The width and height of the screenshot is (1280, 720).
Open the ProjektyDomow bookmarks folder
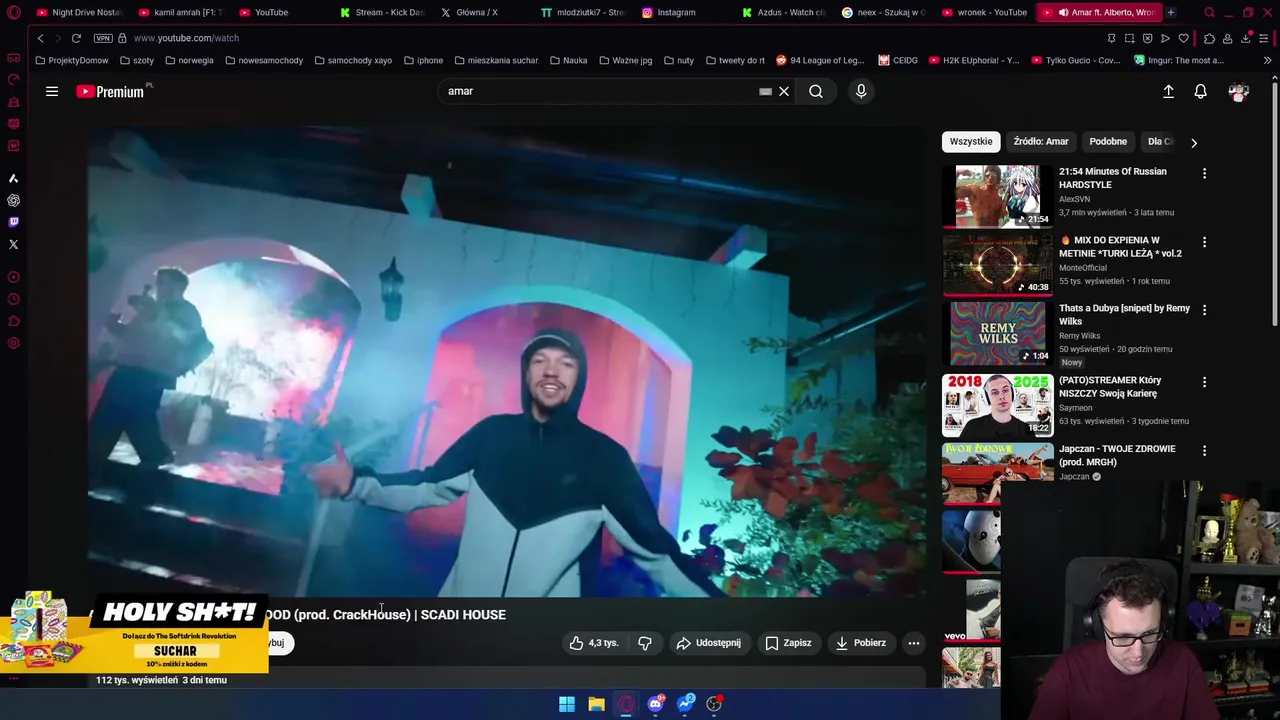[x=72, y=60]
